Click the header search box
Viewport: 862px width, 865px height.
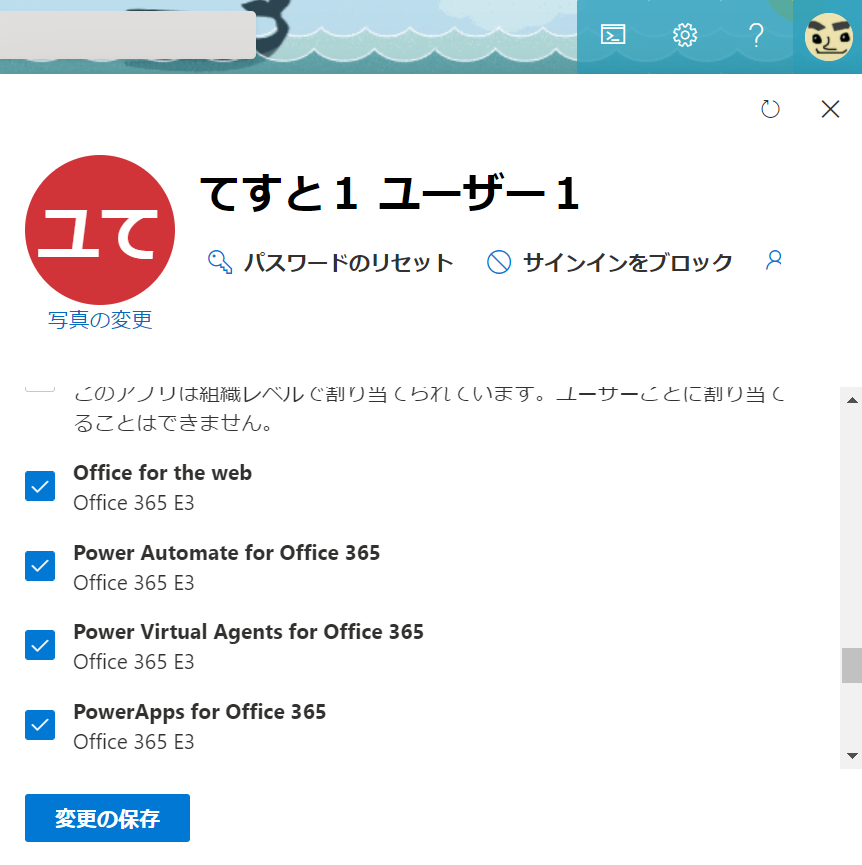pyautogui.click(x=127, y=35)
